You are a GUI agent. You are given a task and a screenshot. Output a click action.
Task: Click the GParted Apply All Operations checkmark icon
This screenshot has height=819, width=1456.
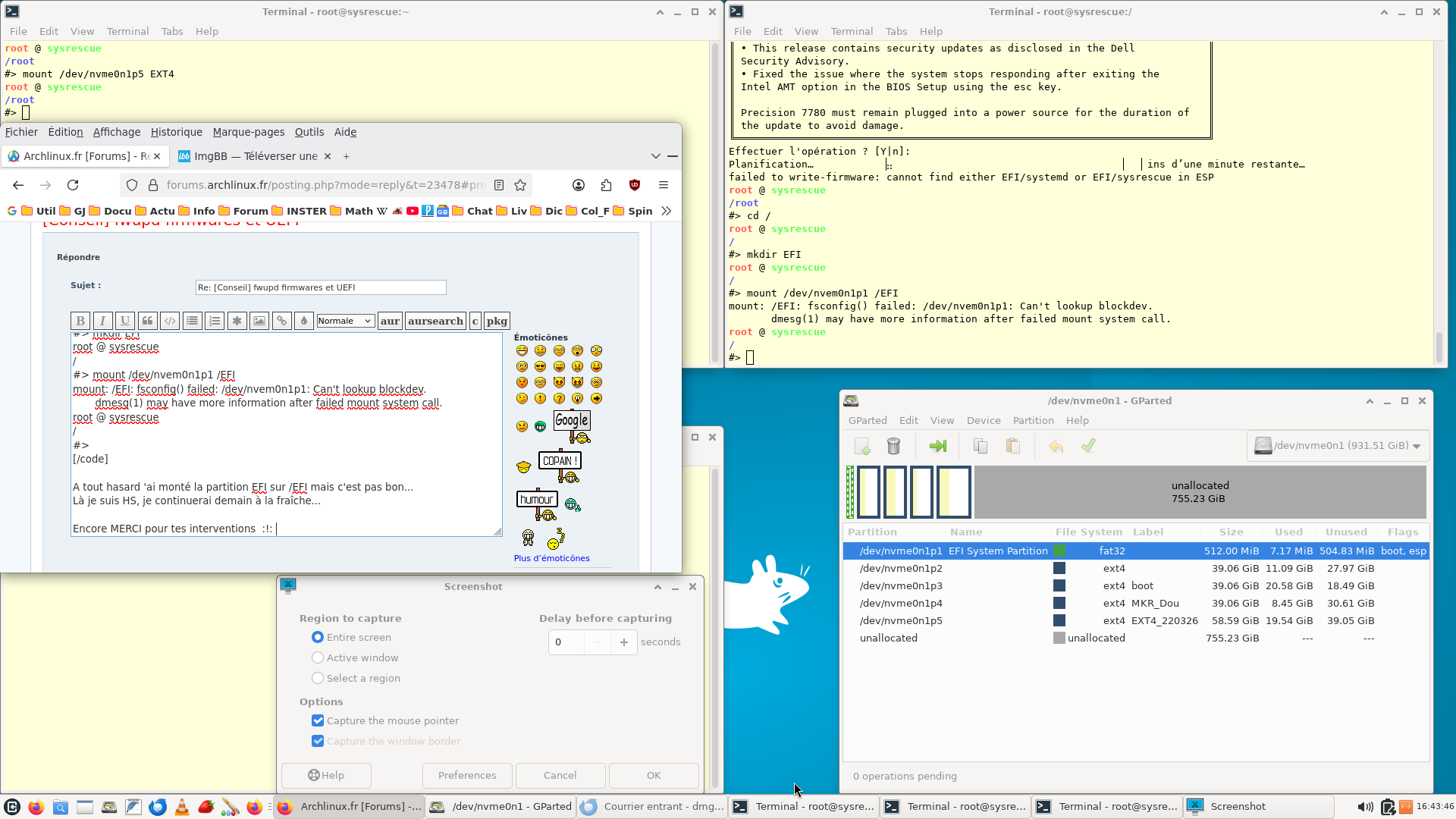pyautogui.click(x=1088, y=446)
